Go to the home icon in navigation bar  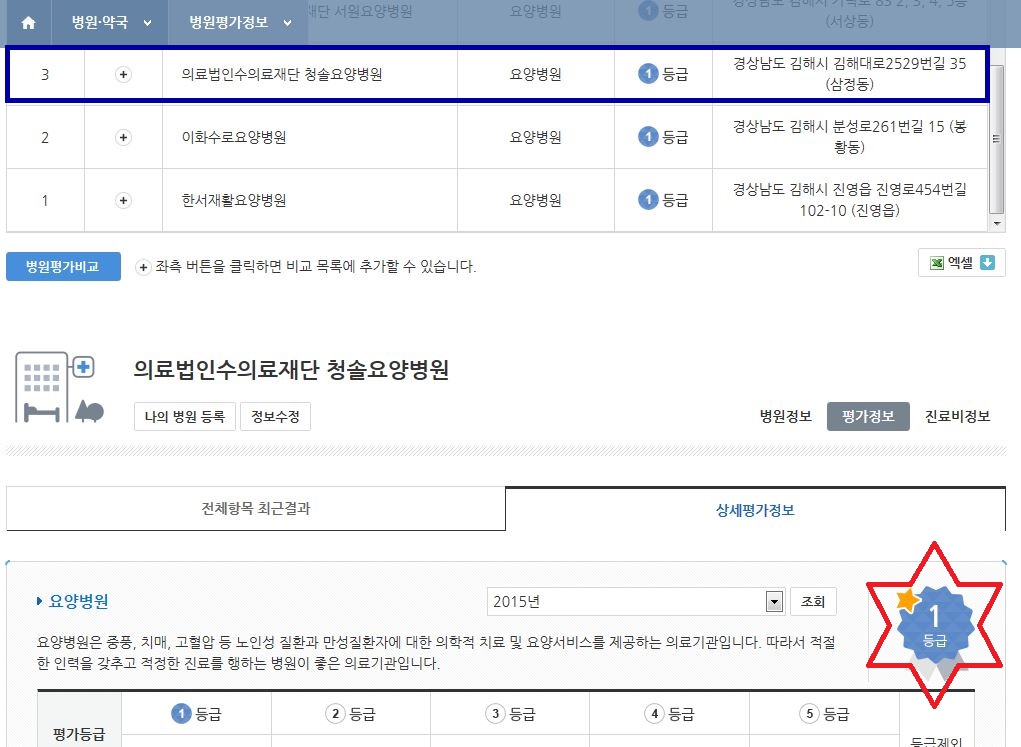[x=28, y=23]
